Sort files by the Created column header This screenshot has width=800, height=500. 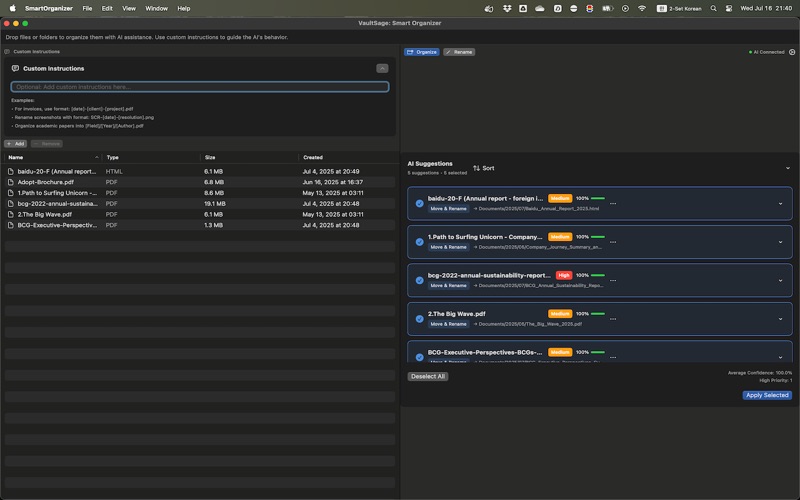tap(347, 157)
